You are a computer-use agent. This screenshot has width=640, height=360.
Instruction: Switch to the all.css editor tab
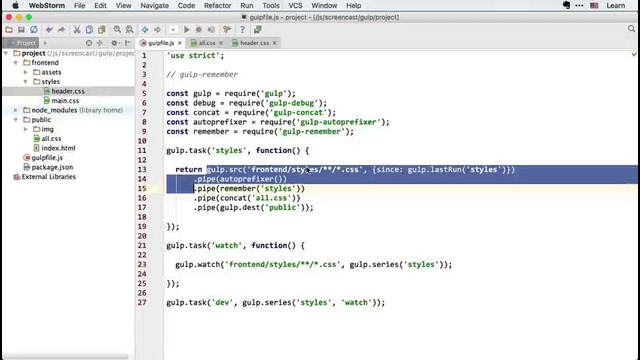pos(207,43)
